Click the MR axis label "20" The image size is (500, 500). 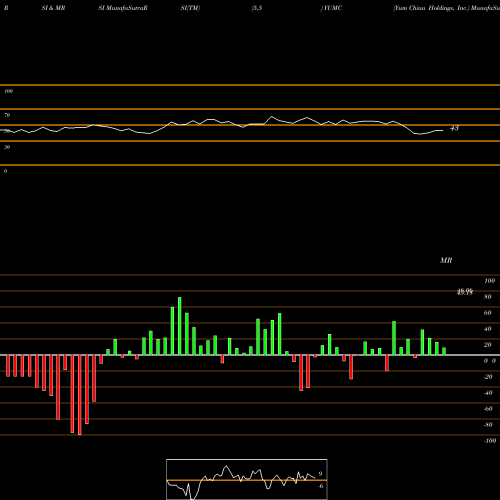tap(488, 345)
